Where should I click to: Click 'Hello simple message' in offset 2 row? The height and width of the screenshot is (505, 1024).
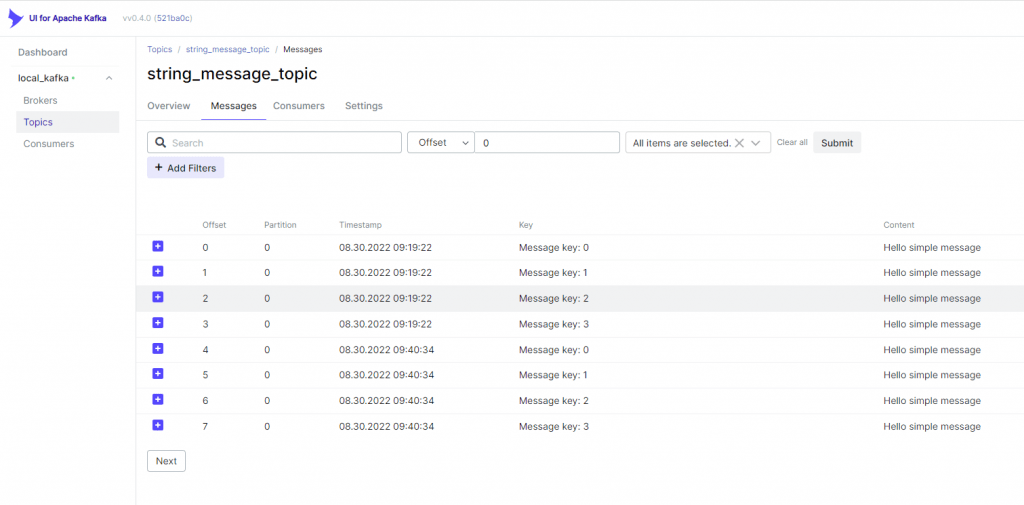[x=932, y=299]
